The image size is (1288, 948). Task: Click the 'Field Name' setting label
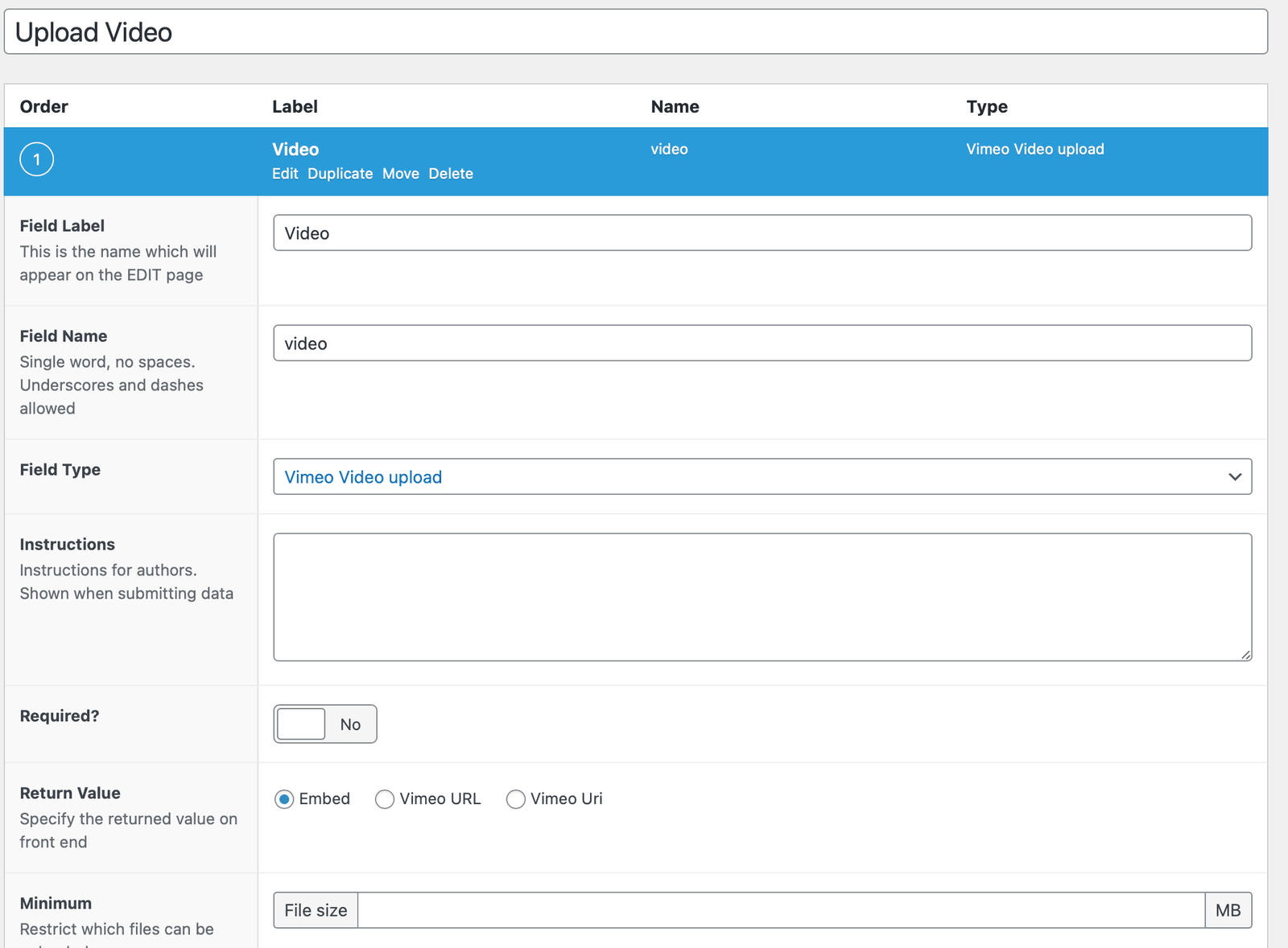tap(64, 336)
